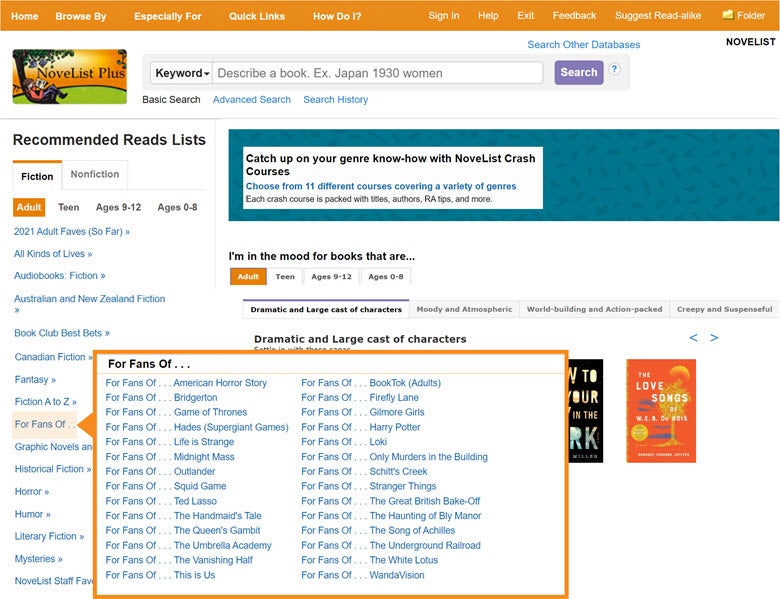
Task: Expand Fiction A to Z list
Action: 45,401
